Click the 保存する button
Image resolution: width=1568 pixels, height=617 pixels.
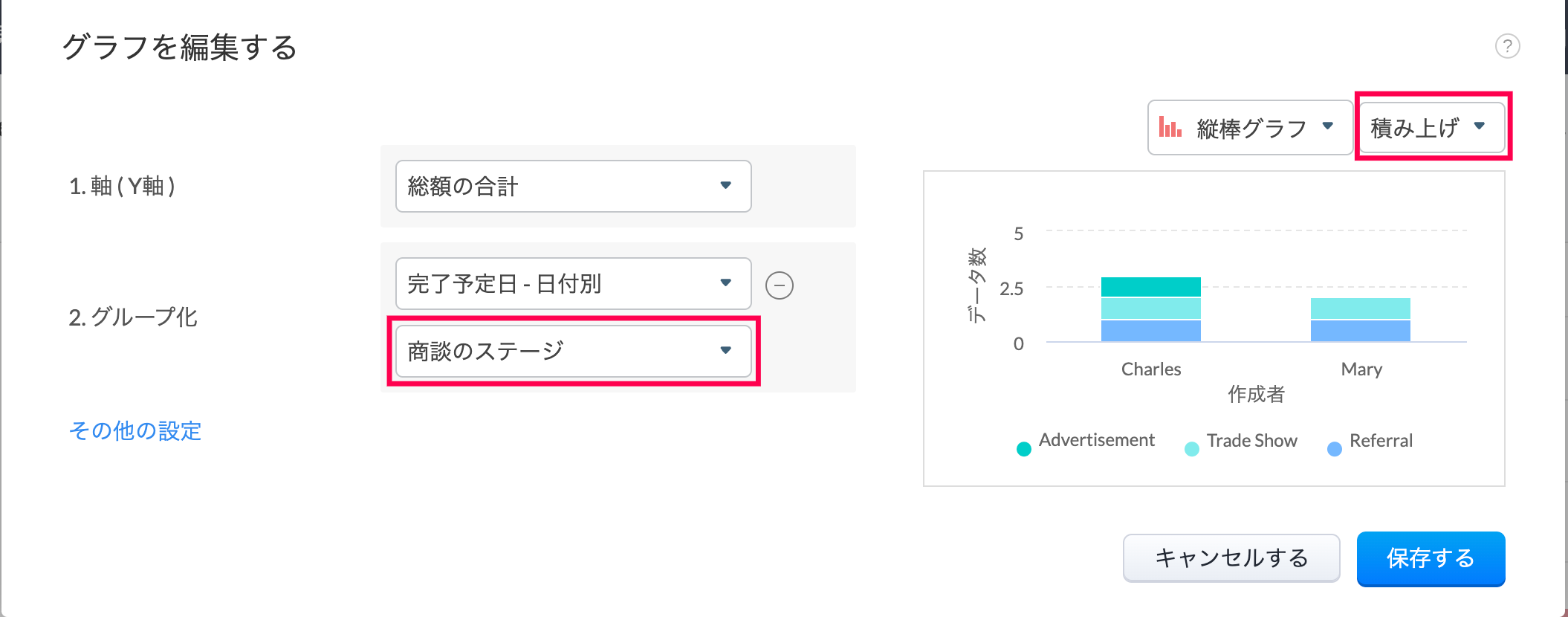point(1431,558)
